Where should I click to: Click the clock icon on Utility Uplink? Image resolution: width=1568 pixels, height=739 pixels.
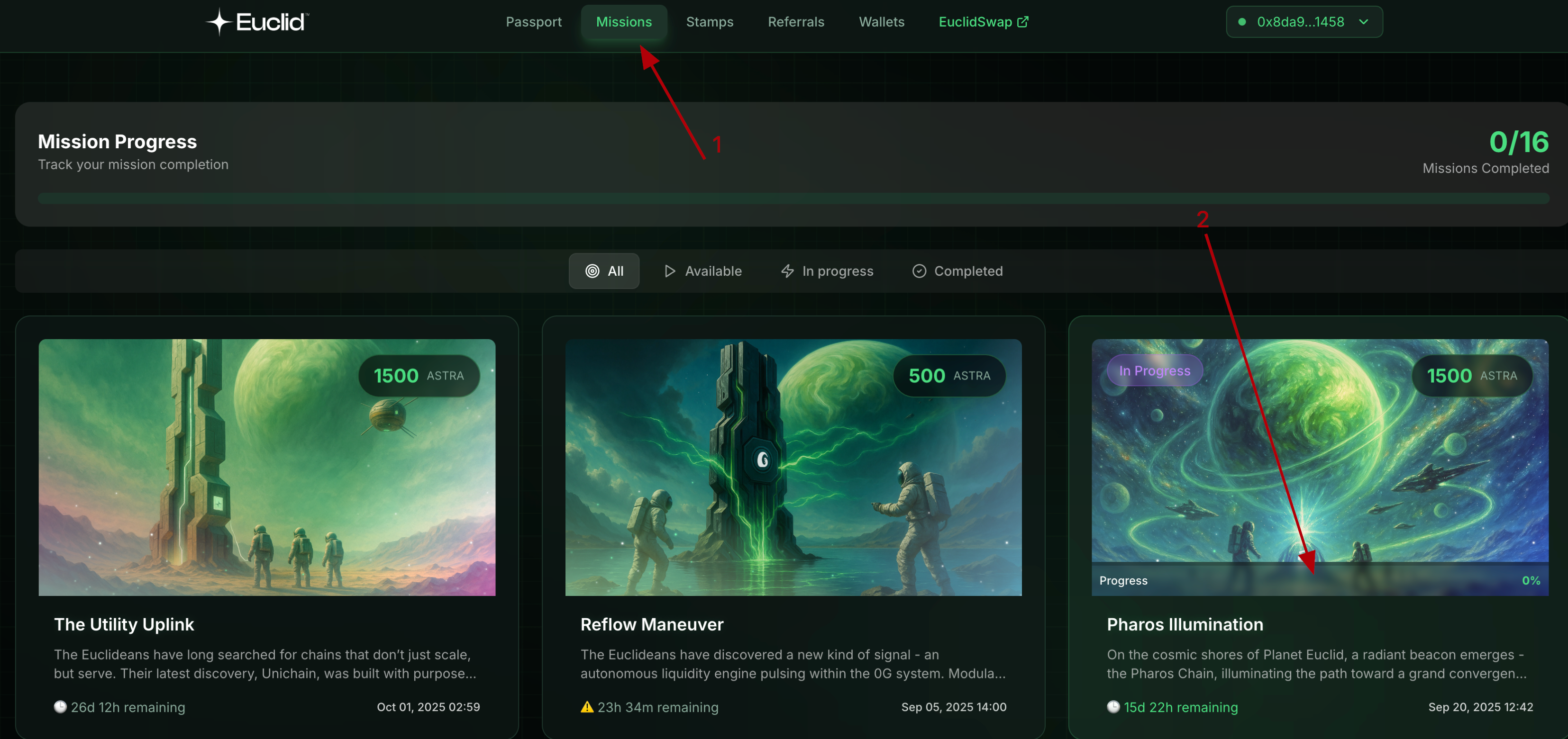pos(60,707)
